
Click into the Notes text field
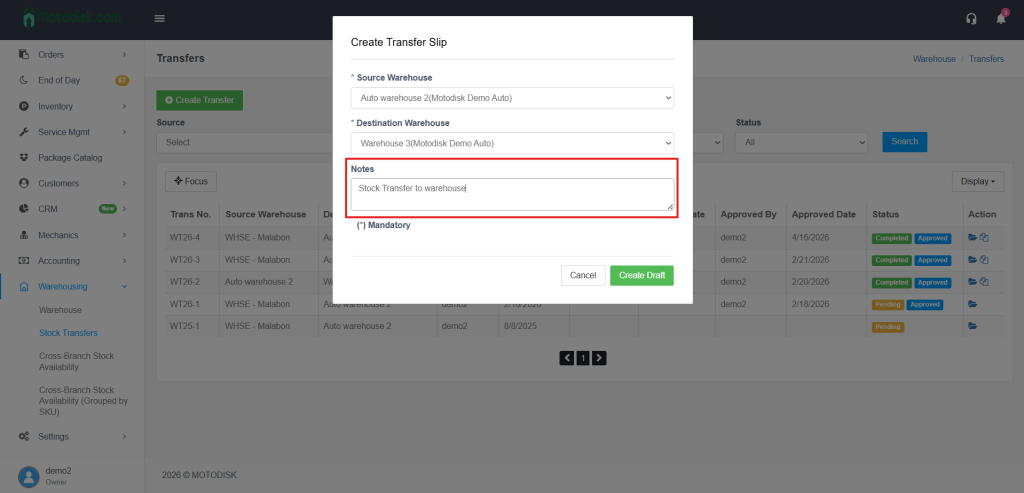(x=512, y=194)
